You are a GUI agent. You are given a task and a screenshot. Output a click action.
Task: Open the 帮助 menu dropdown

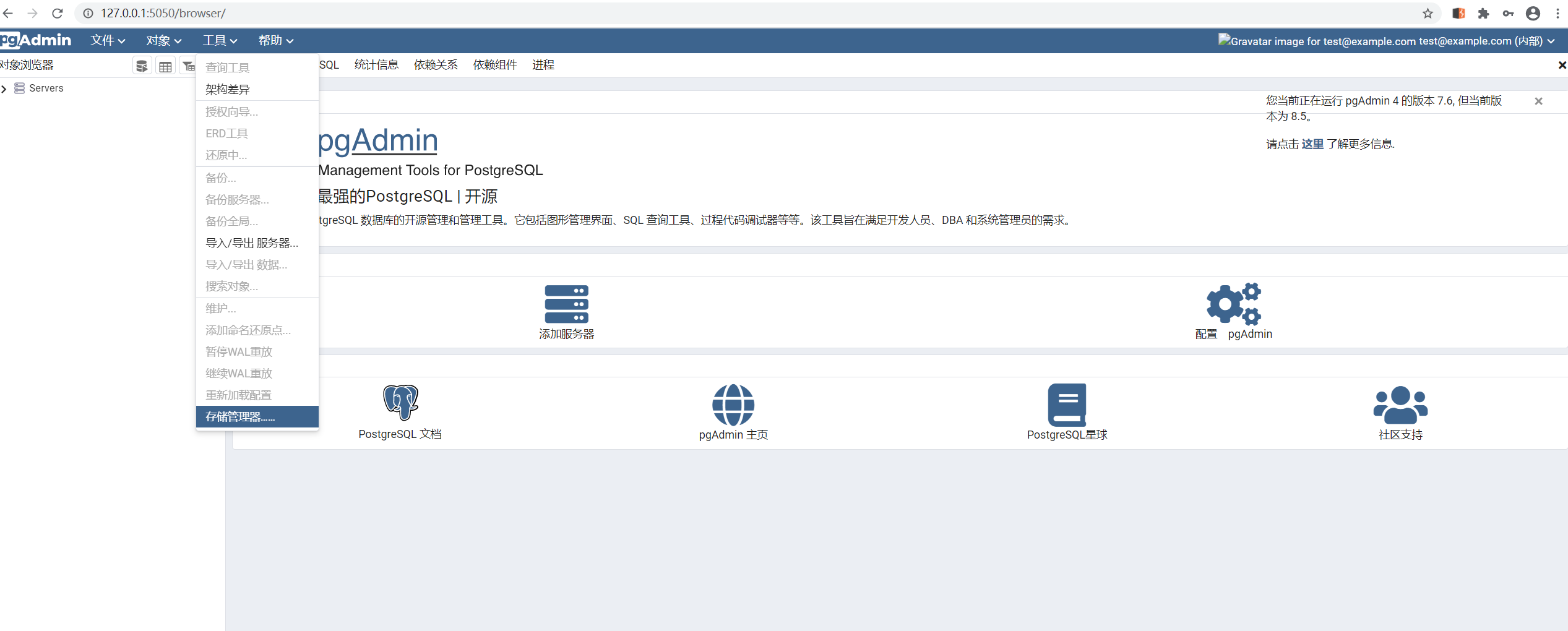(x=276, y=40)
